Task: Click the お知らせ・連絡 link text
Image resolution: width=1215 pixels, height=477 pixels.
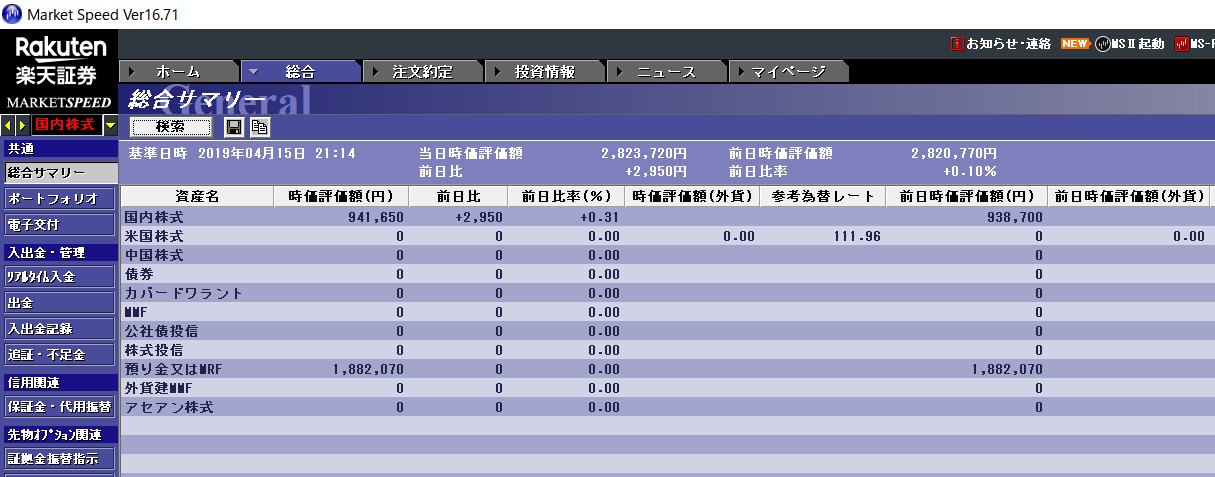Action: click(1008, 44)
